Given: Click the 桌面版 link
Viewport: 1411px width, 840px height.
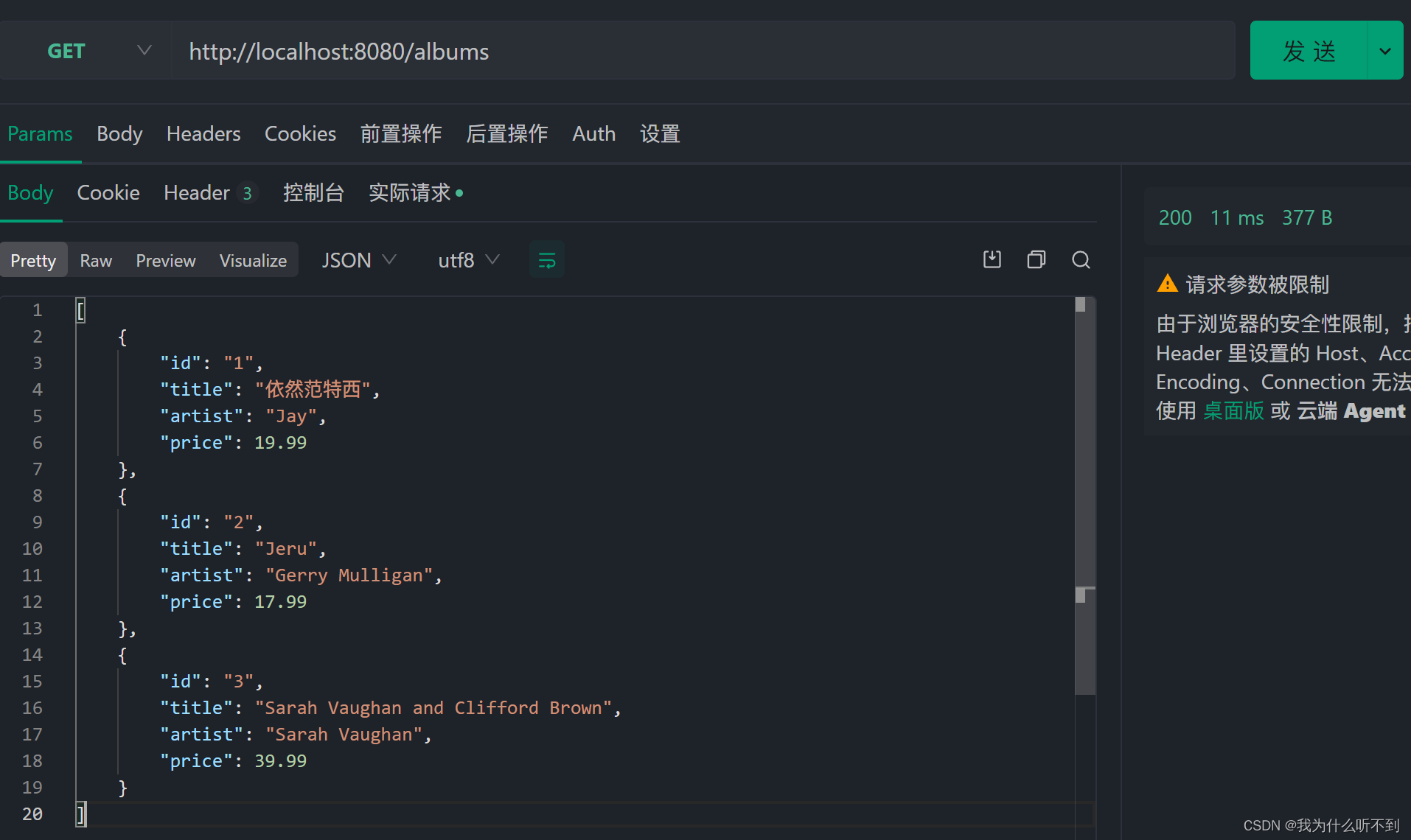Looking at the screenshot, I should tap(1233, 411).
